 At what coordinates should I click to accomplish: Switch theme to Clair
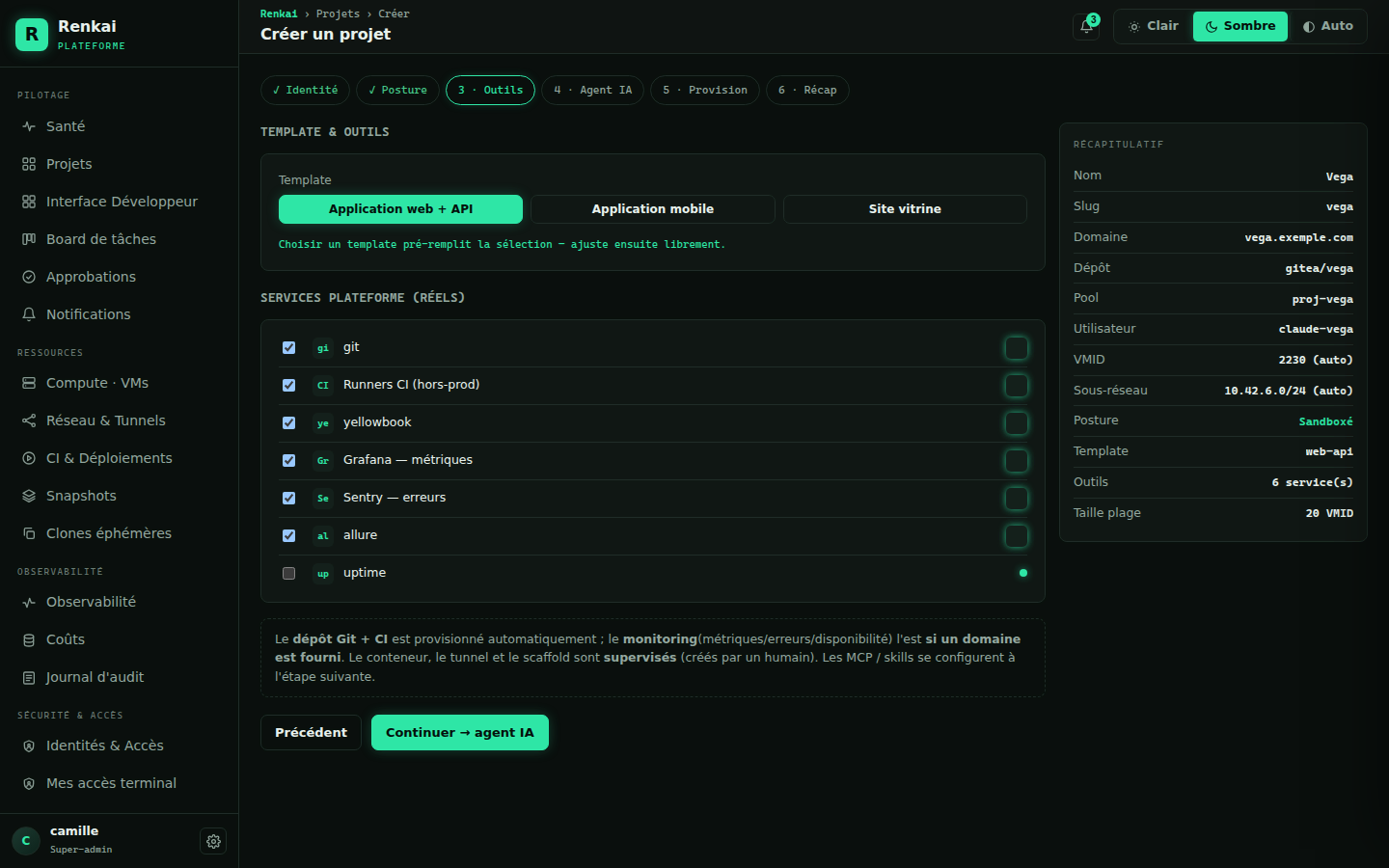click(x=1154, y=26)
